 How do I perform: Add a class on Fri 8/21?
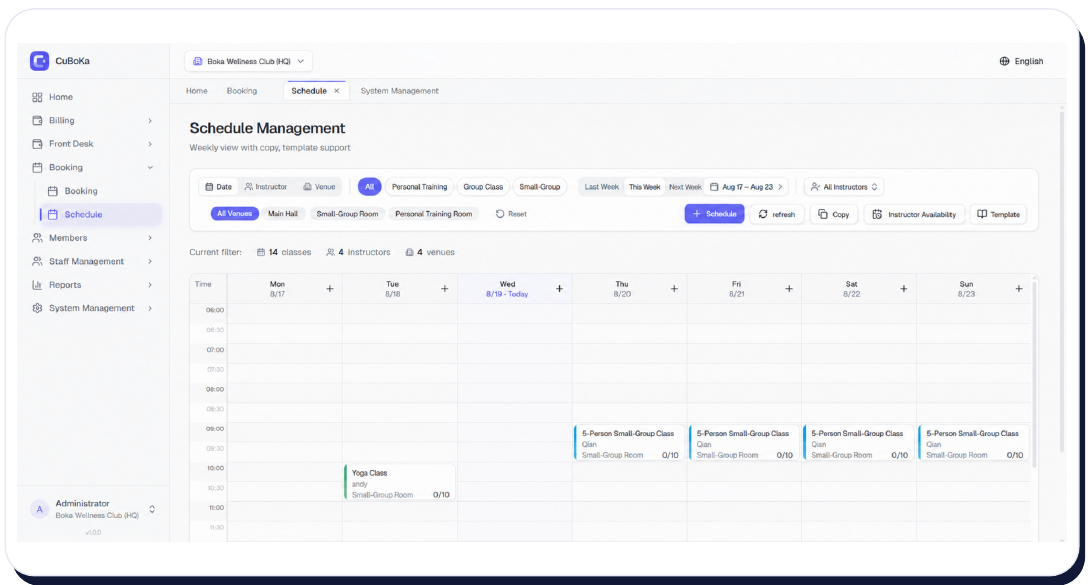pos(789,288)
